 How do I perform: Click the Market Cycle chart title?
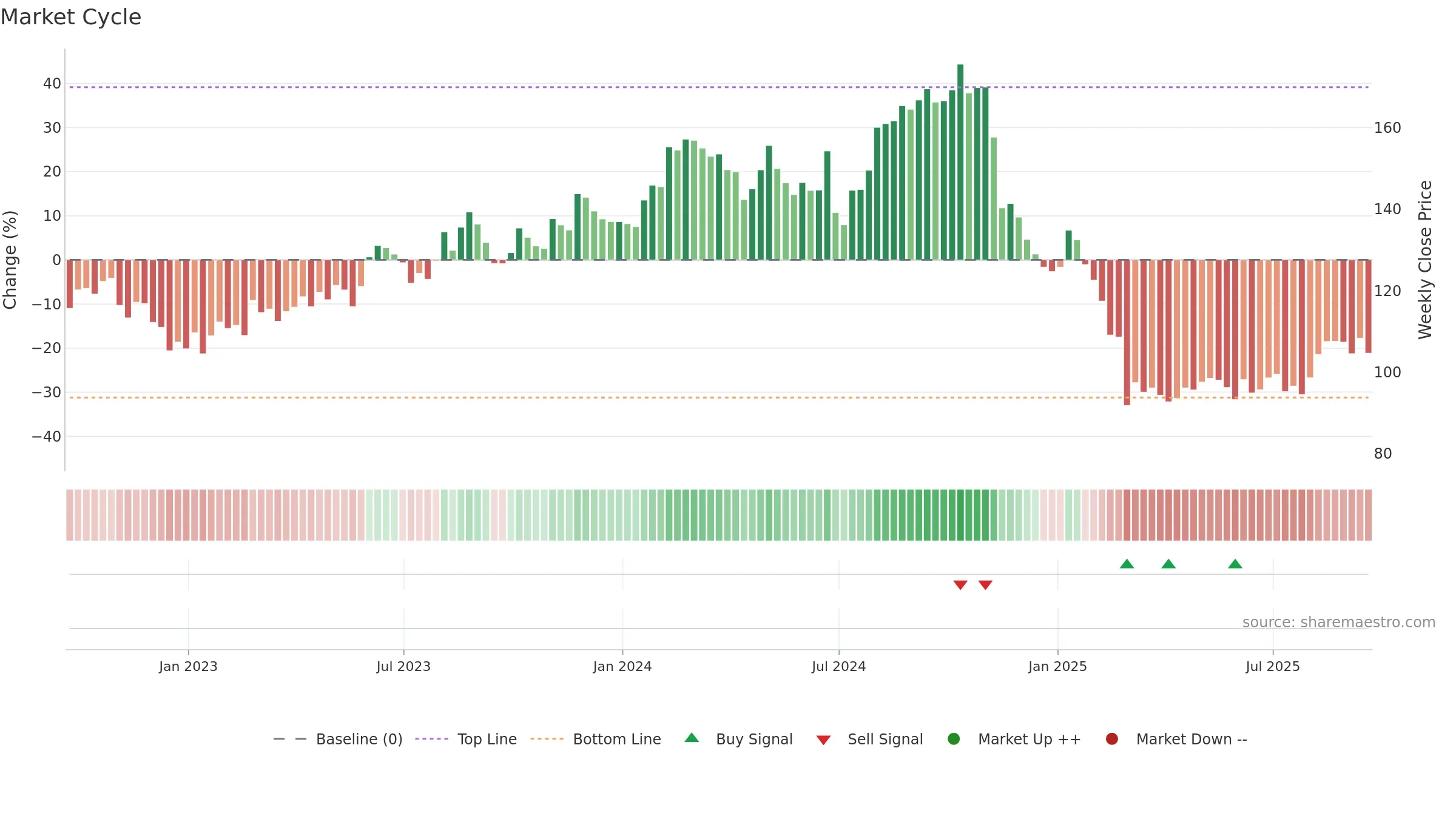pos(71,17)
